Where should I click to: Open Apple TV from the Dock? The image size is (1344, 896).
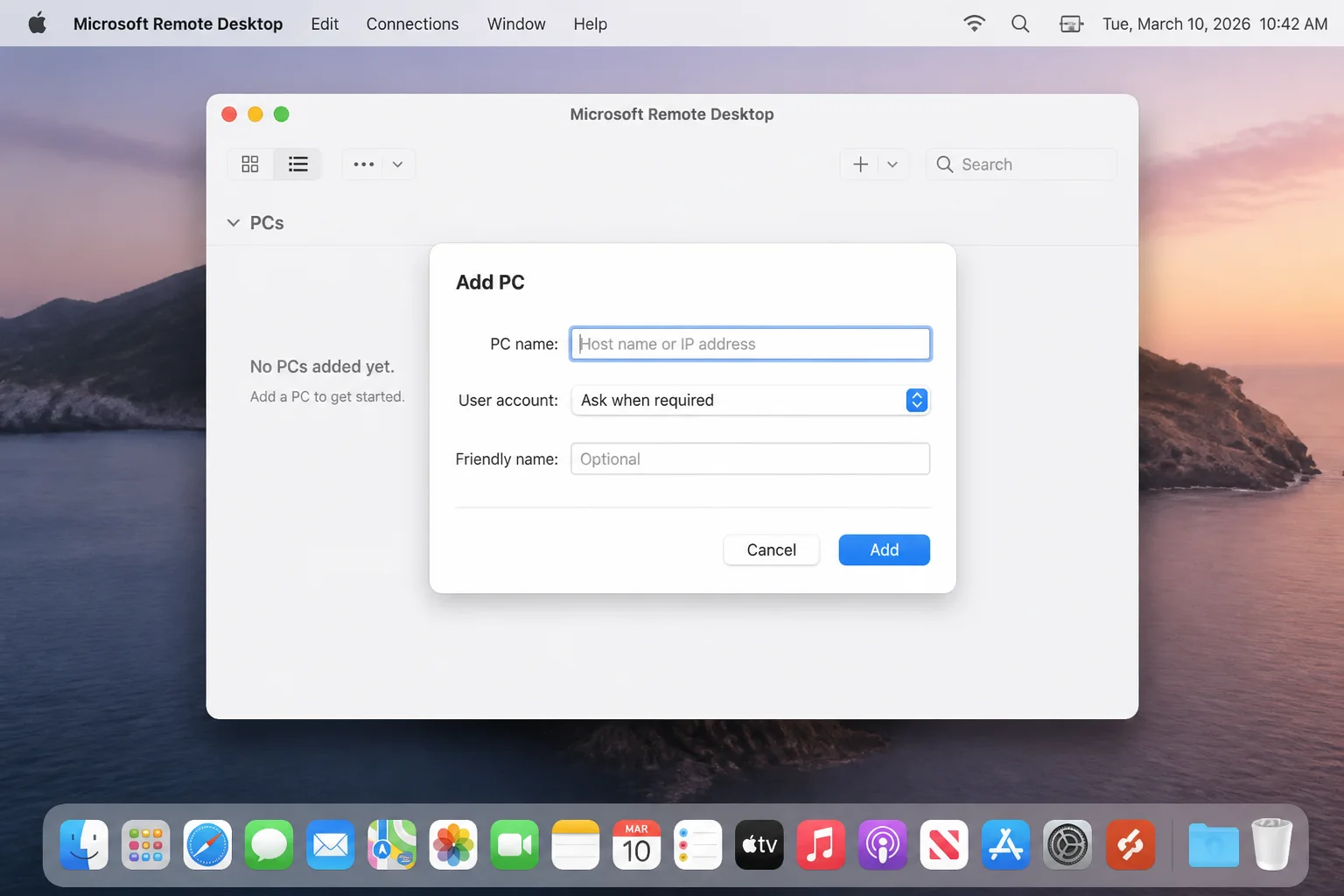[759, 844]
